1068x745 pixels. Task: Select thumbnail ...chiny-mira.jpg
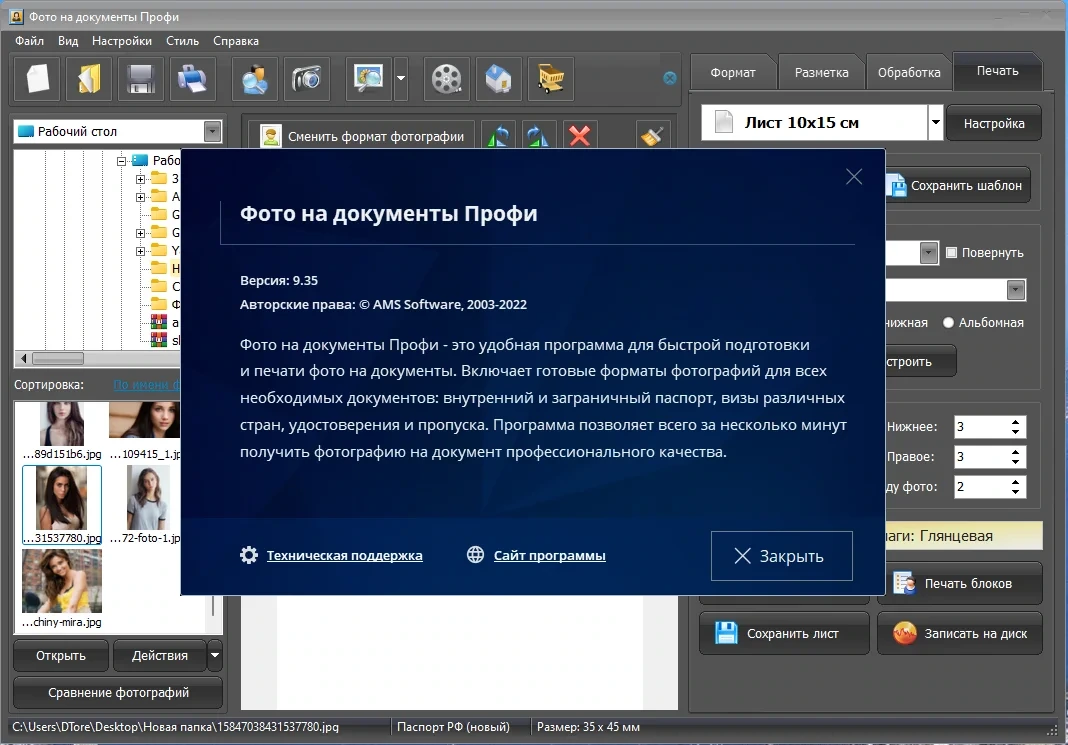pos(62,589)
